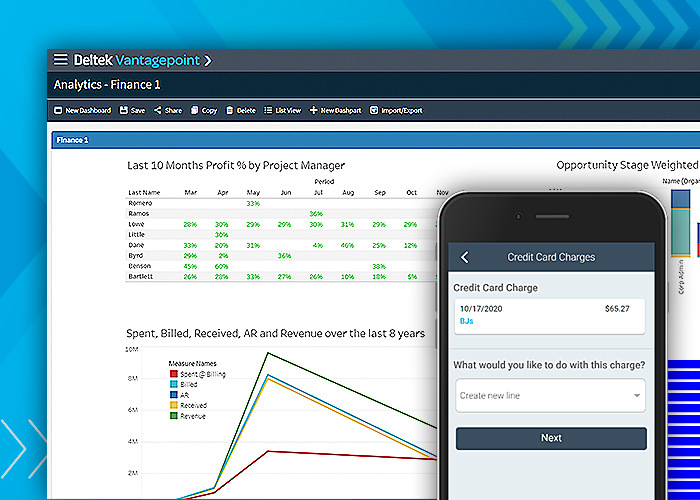Click Last 10 Months Profit % chart title
The height and width of the screenshot is (500, 700).
pyautogui.click(x=236, y=166)
